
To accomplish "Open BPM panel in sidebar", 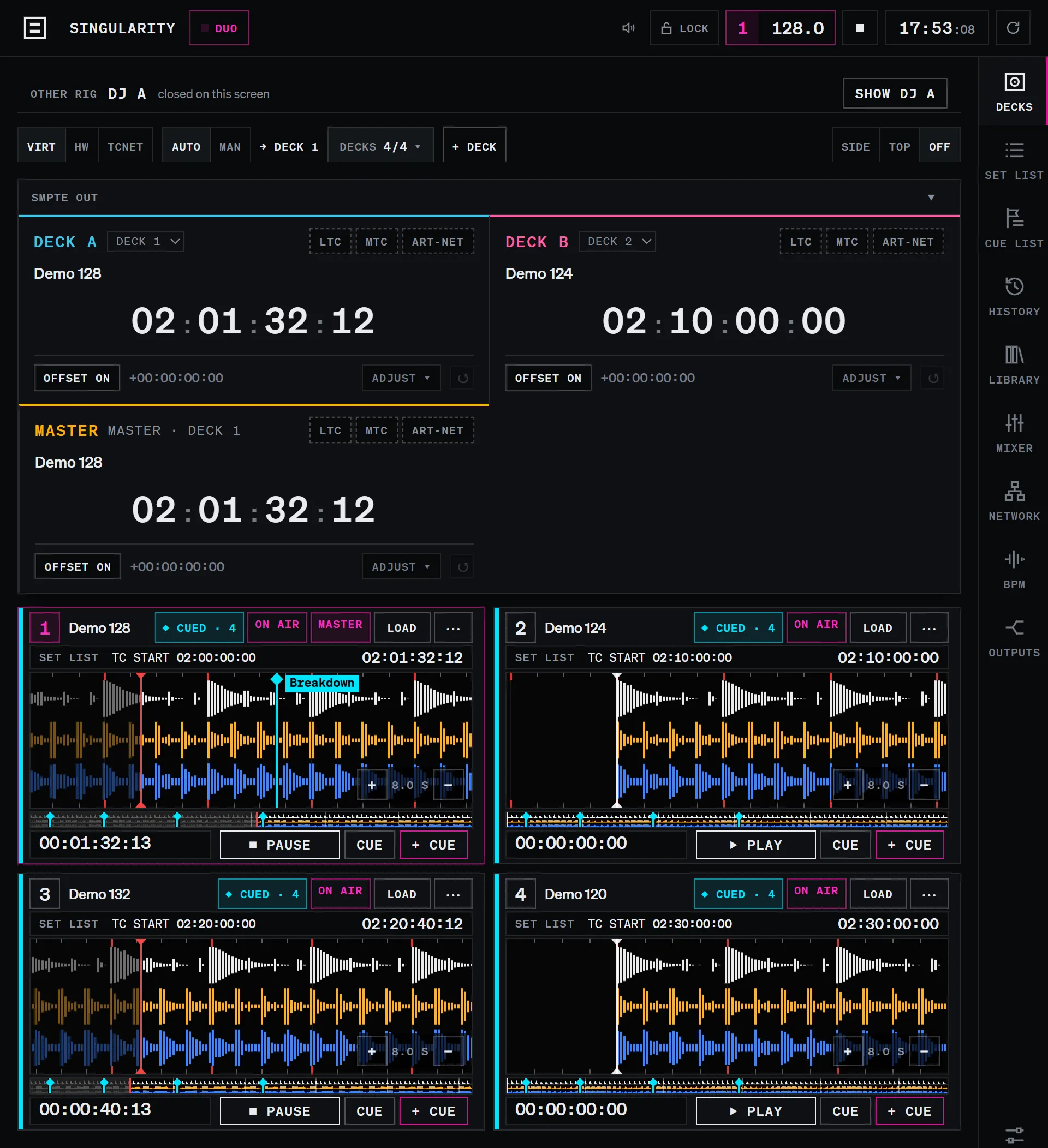I will [1014, 570].
